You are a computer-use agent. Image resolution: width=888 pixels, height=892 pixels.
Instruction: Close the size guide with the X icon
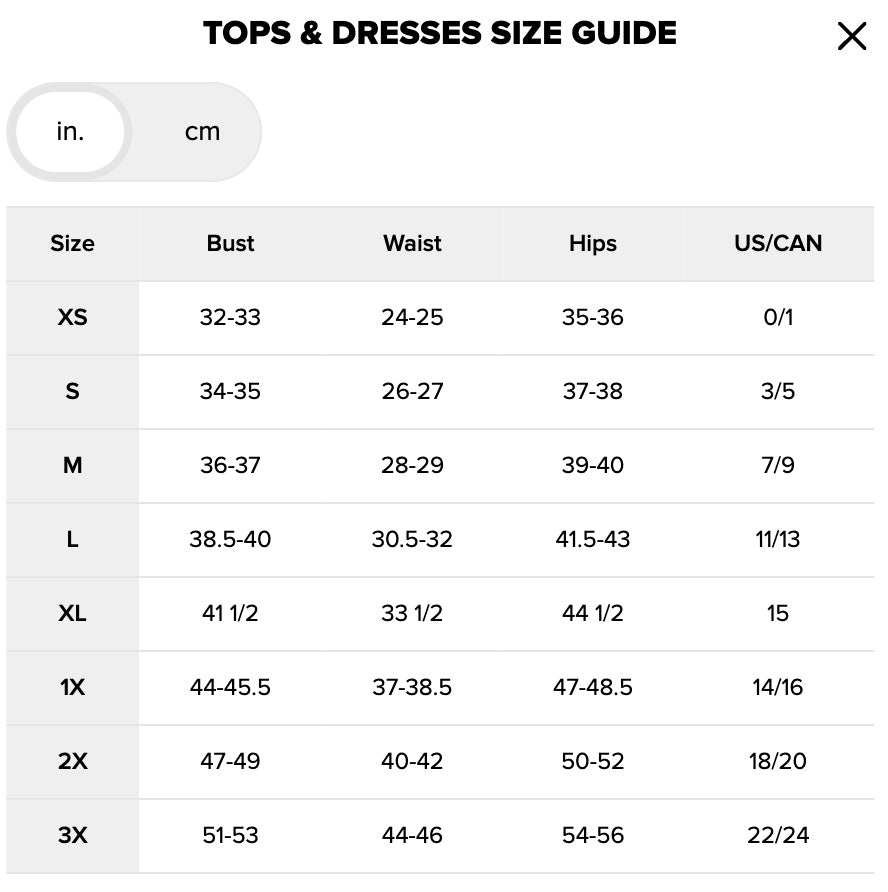[x=851, y=37]
